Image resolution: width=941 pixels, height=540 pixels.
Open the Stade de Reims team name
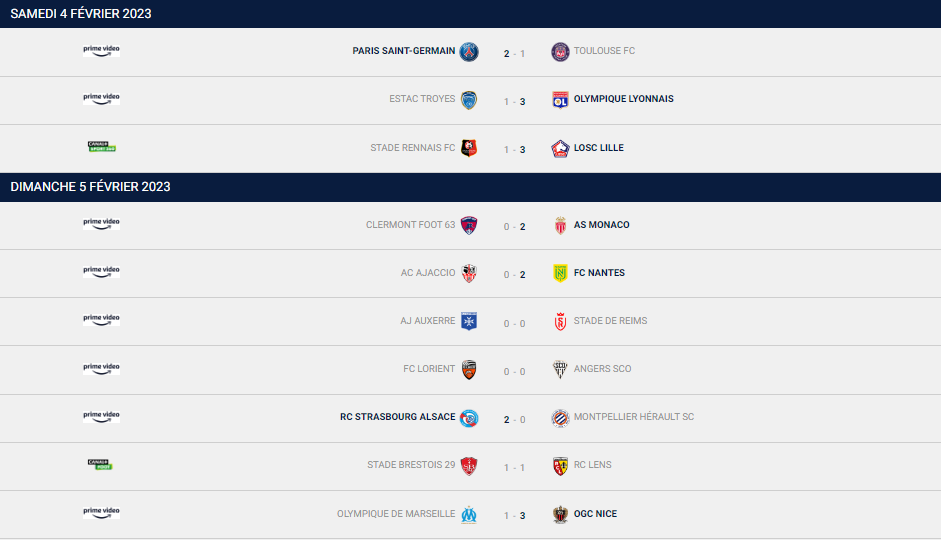pos(610,321)
